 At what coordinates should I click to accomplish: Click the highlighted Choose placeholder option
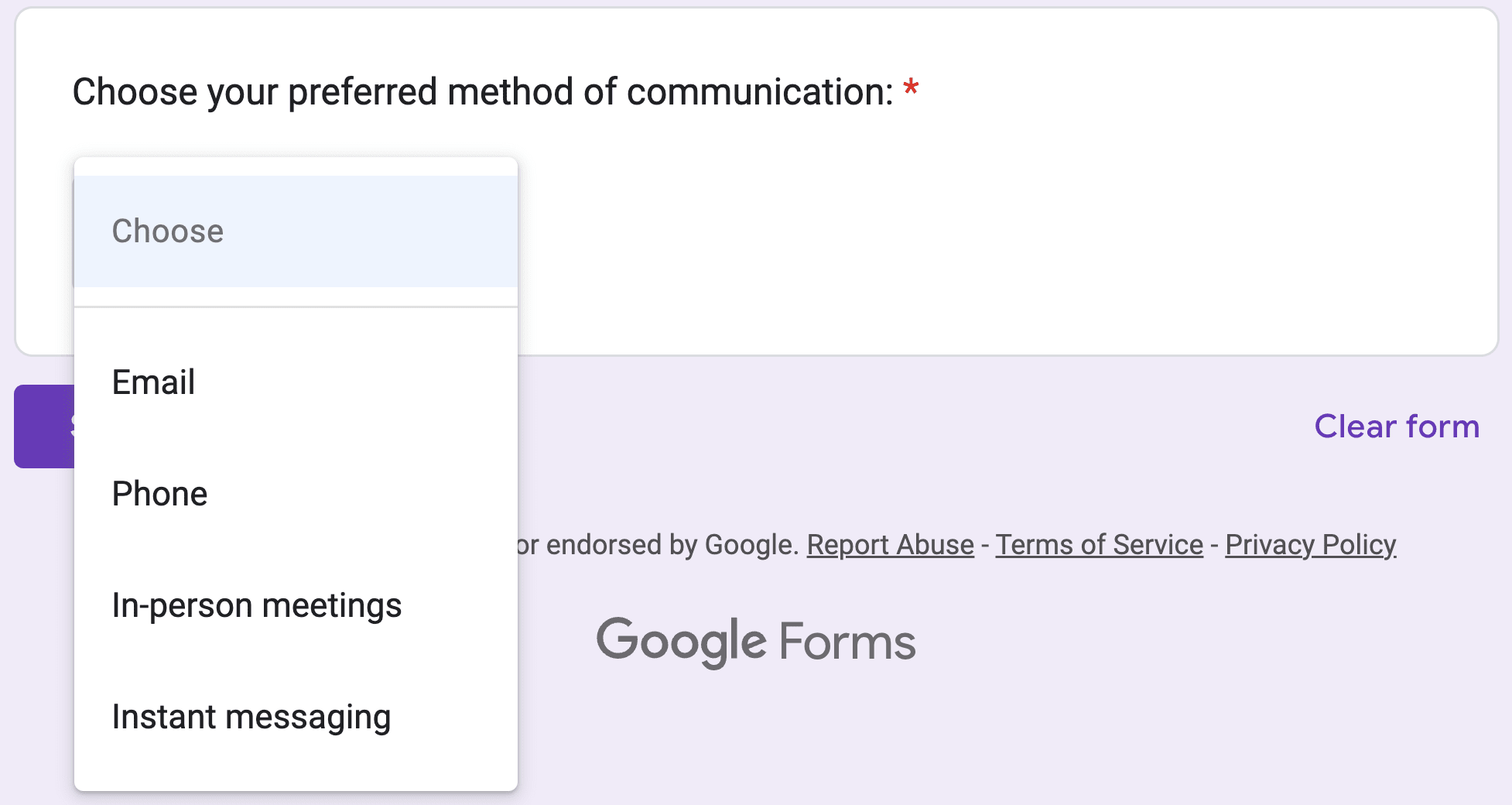click(167, 230)
